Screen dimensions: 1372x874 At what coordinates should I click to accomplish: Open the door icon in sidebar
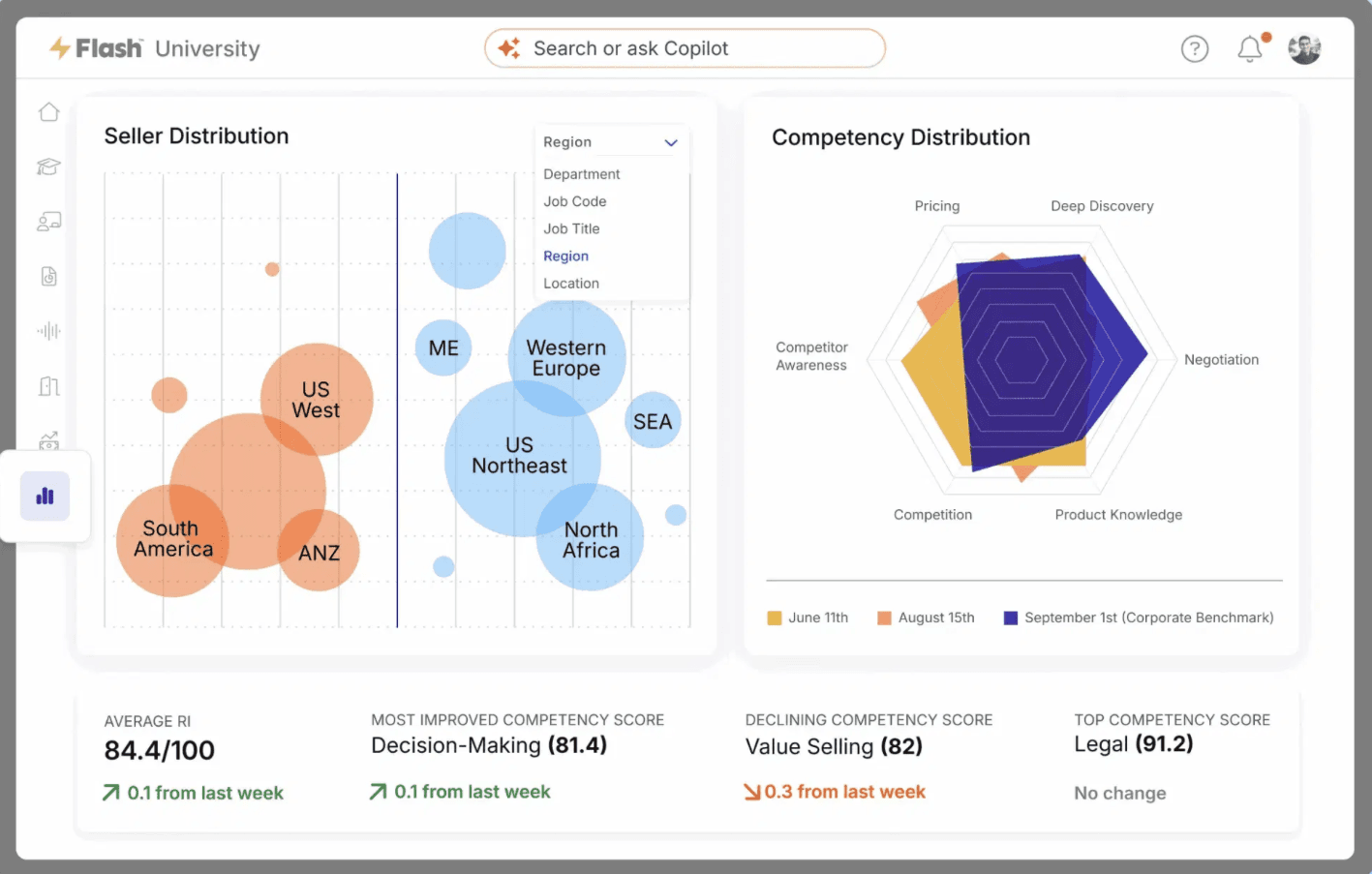(x=48, y=386)
